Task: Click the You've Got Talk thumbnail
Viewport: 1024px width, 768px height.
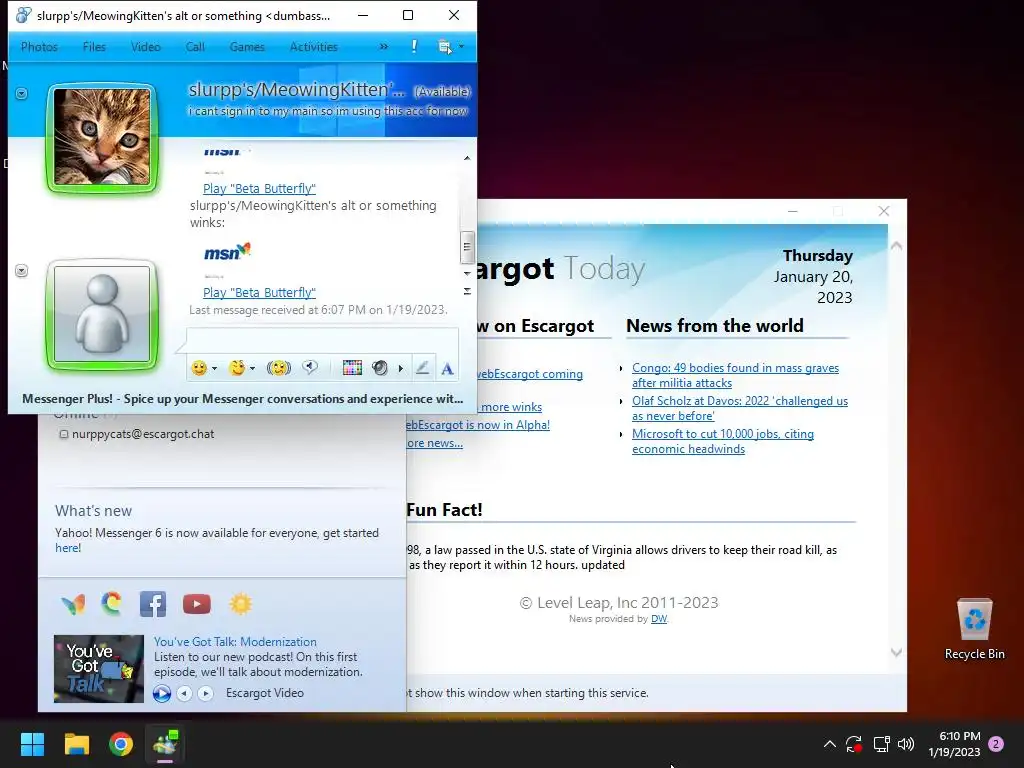Action: click(99, 669)
